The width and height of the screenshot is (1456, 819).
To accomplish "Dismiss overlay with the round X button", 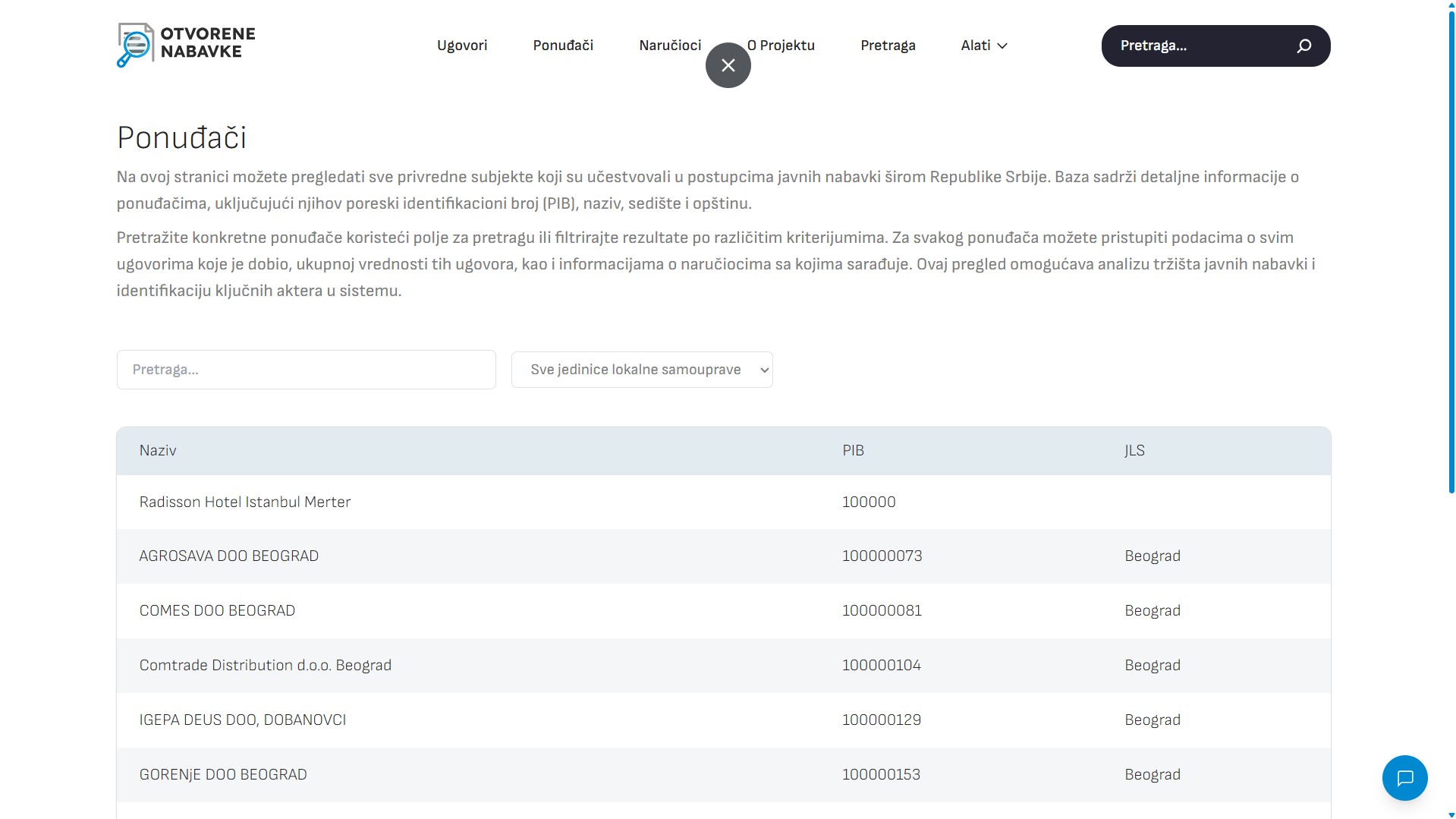I will (x=728, y=65).
